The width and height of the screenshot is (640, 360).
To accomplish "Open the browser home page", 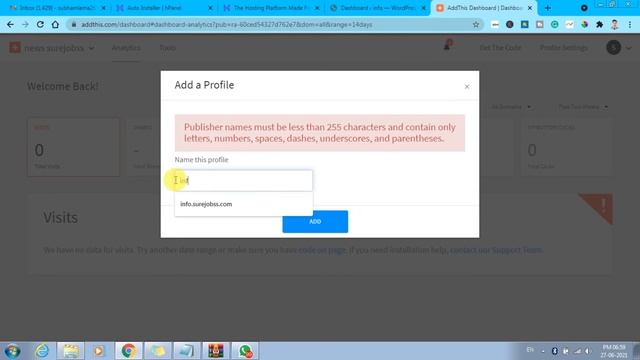I will (55, 24).
